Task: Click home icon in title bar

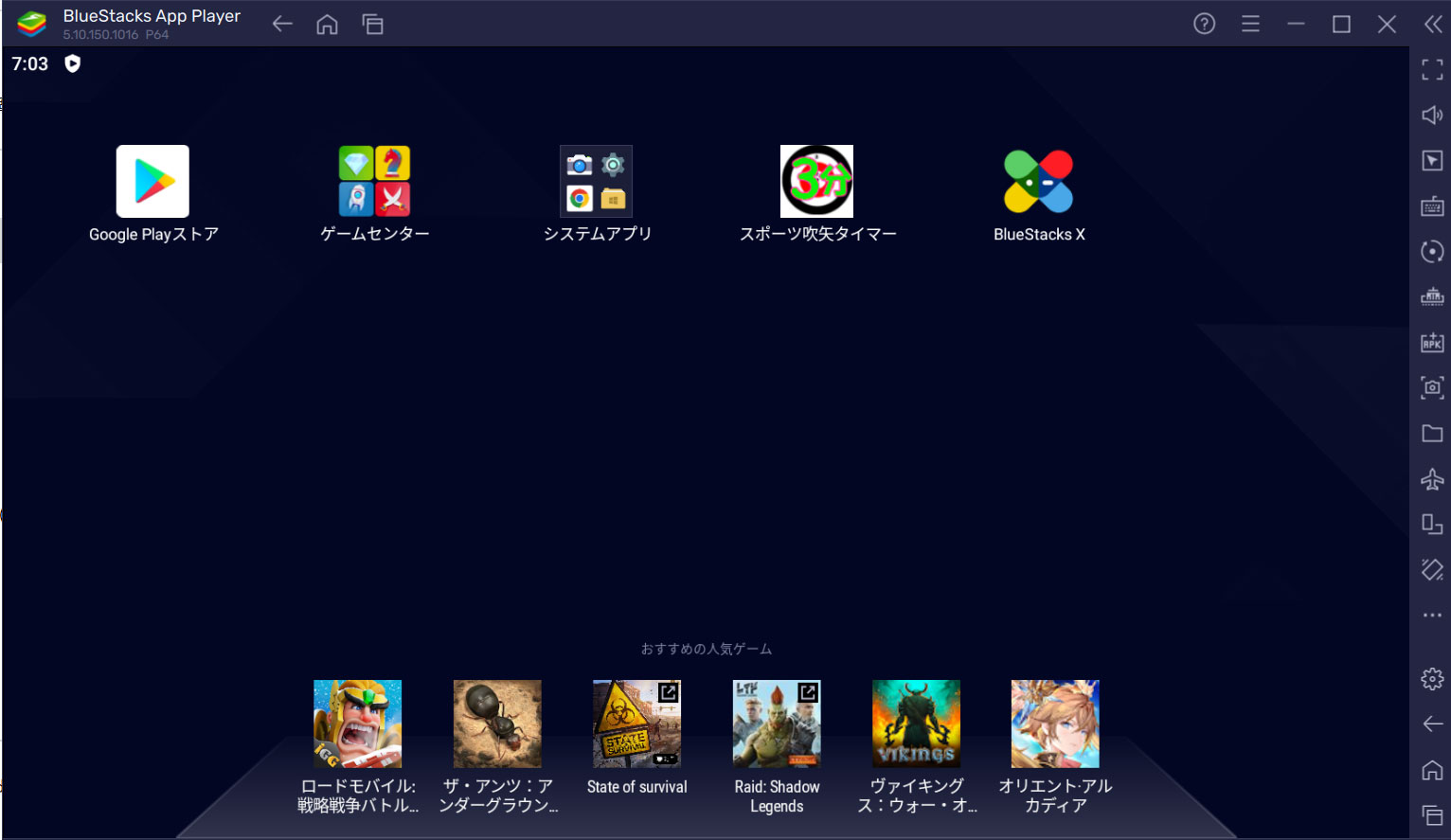Action: [327, 24]
